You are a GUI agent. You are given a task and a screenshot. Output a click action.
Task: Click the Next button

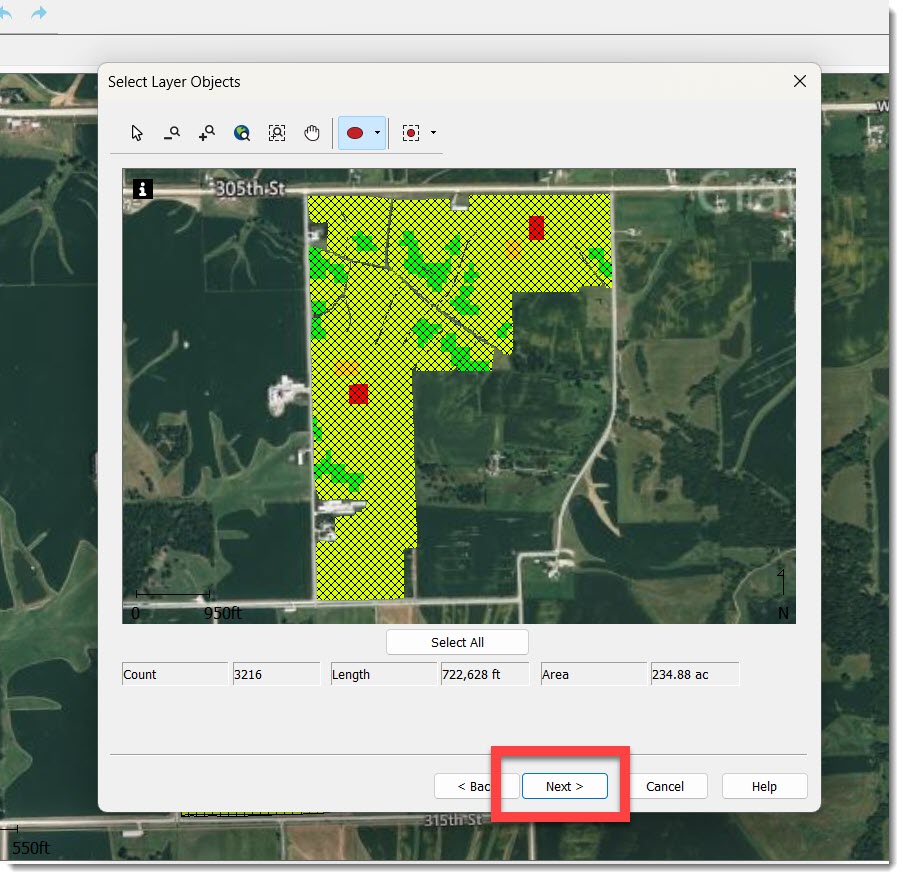click(x=564, y=786)
